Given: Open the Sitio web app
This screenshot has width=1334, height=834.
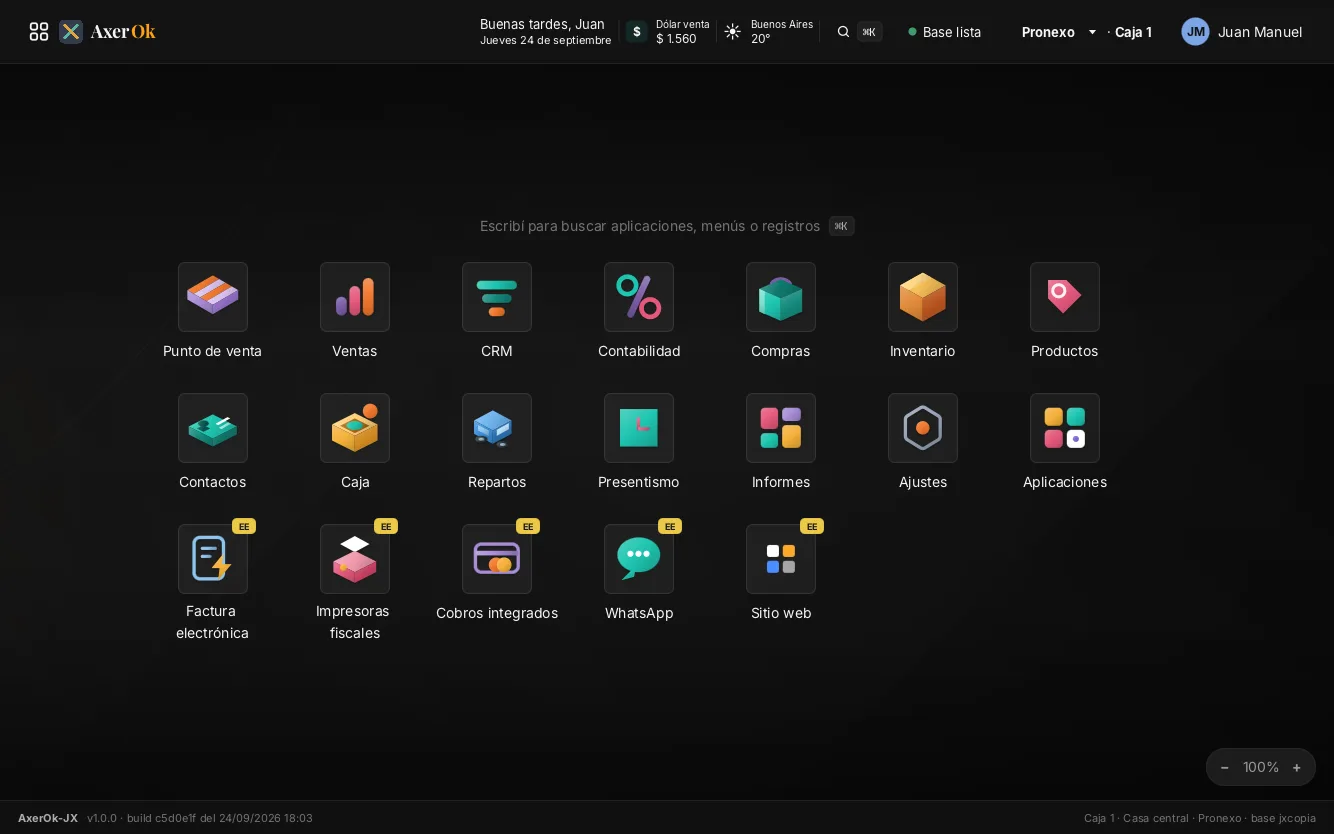Looking at the screenshot, I should pyautogui.click(x=781, y=559).
